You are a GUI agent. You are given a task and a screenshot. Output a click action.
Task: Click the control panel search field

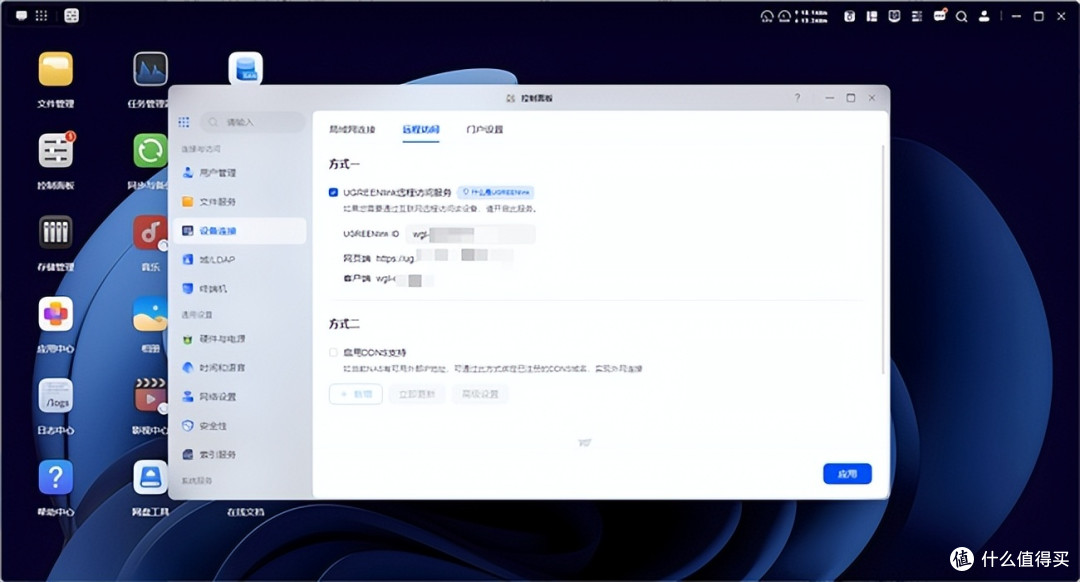(253, 122)
